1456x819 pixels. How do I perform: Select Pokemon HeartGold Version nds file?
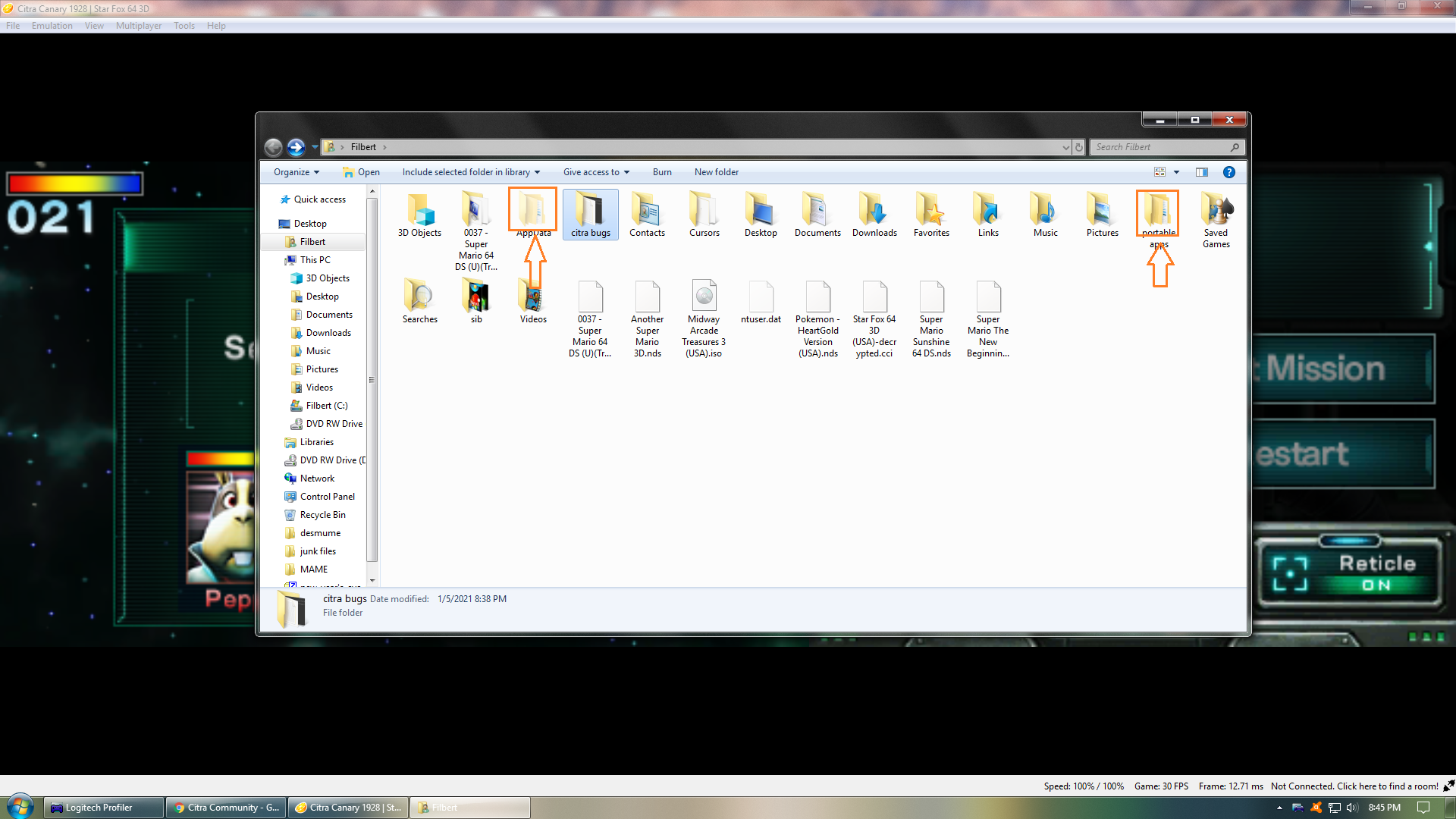click(817, 318)
